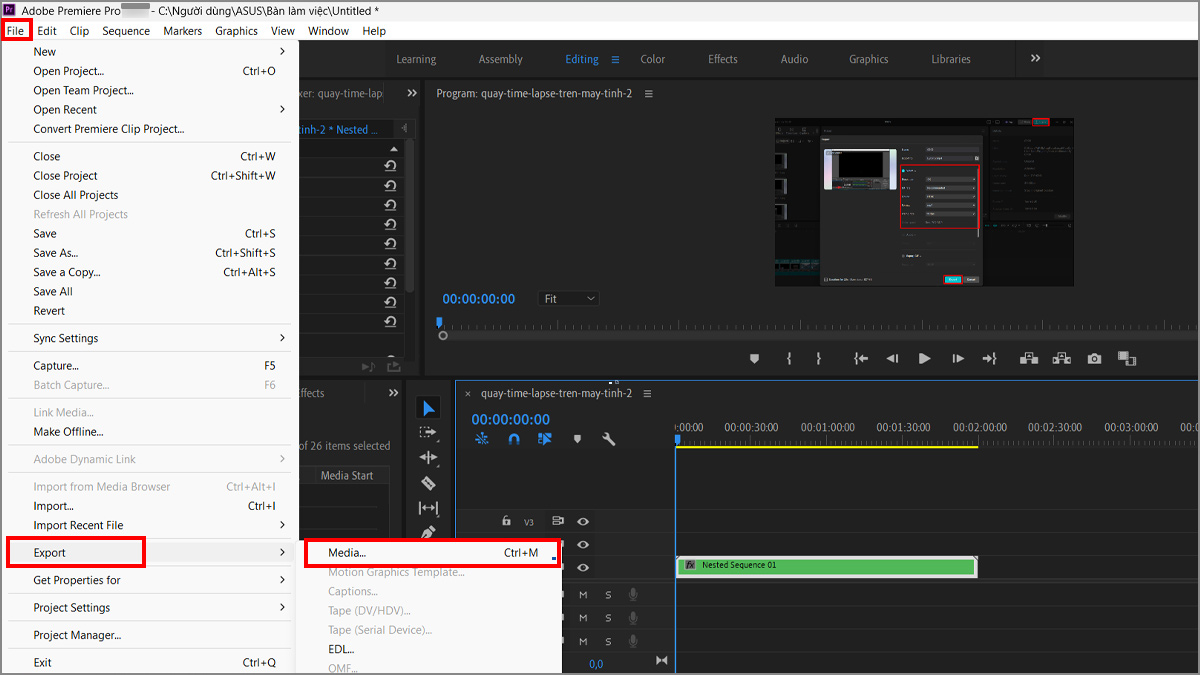Open the Fit zoom level dropdown
1200x675 pixels.
point(569,298)
